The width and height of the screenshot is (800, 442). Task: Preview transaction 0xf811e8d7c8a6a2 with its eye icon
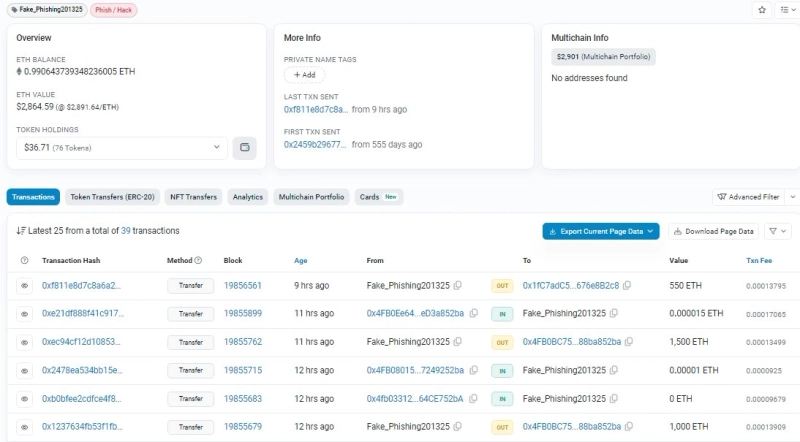25,285
